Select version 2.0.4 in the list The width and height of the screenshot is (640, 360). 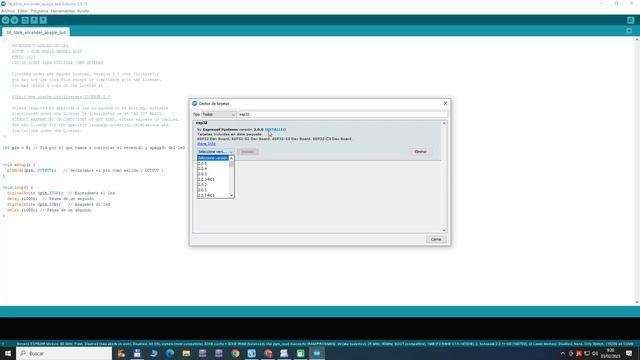(x=213, y=169)
